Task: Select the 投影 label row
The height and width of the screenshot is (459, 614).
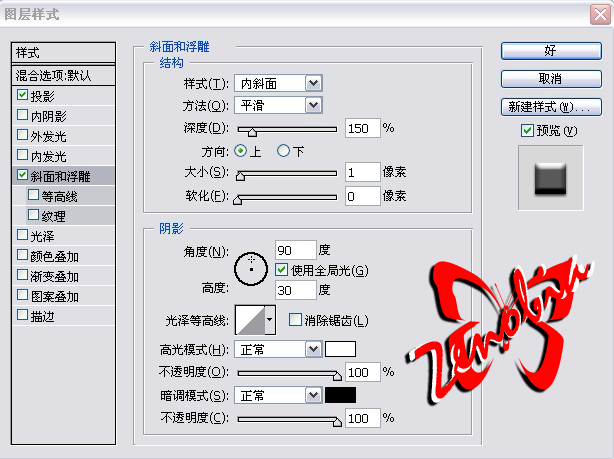Action: [63, 96]
